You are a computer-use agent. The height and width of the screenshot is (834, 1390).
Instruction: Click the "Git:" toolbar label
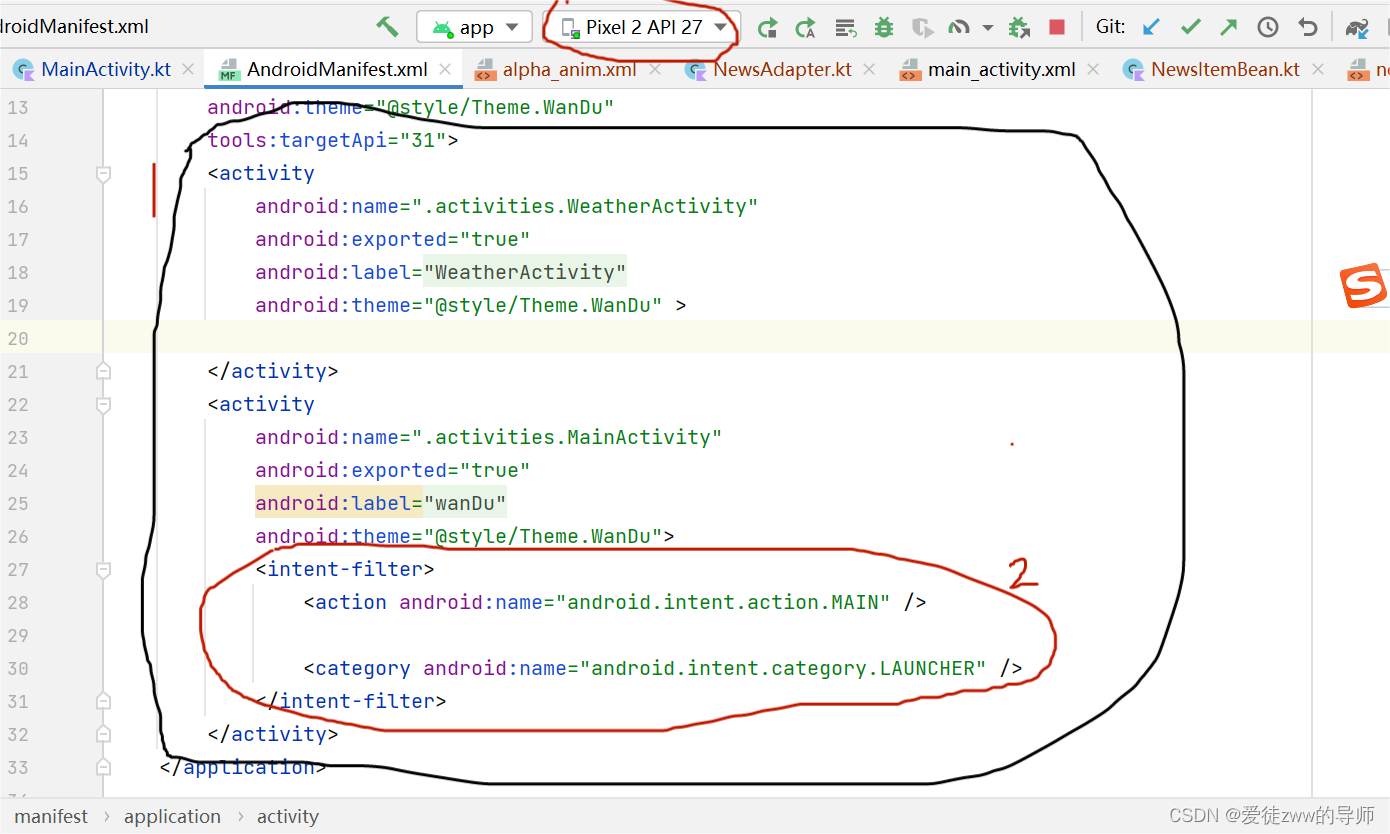1111,27
